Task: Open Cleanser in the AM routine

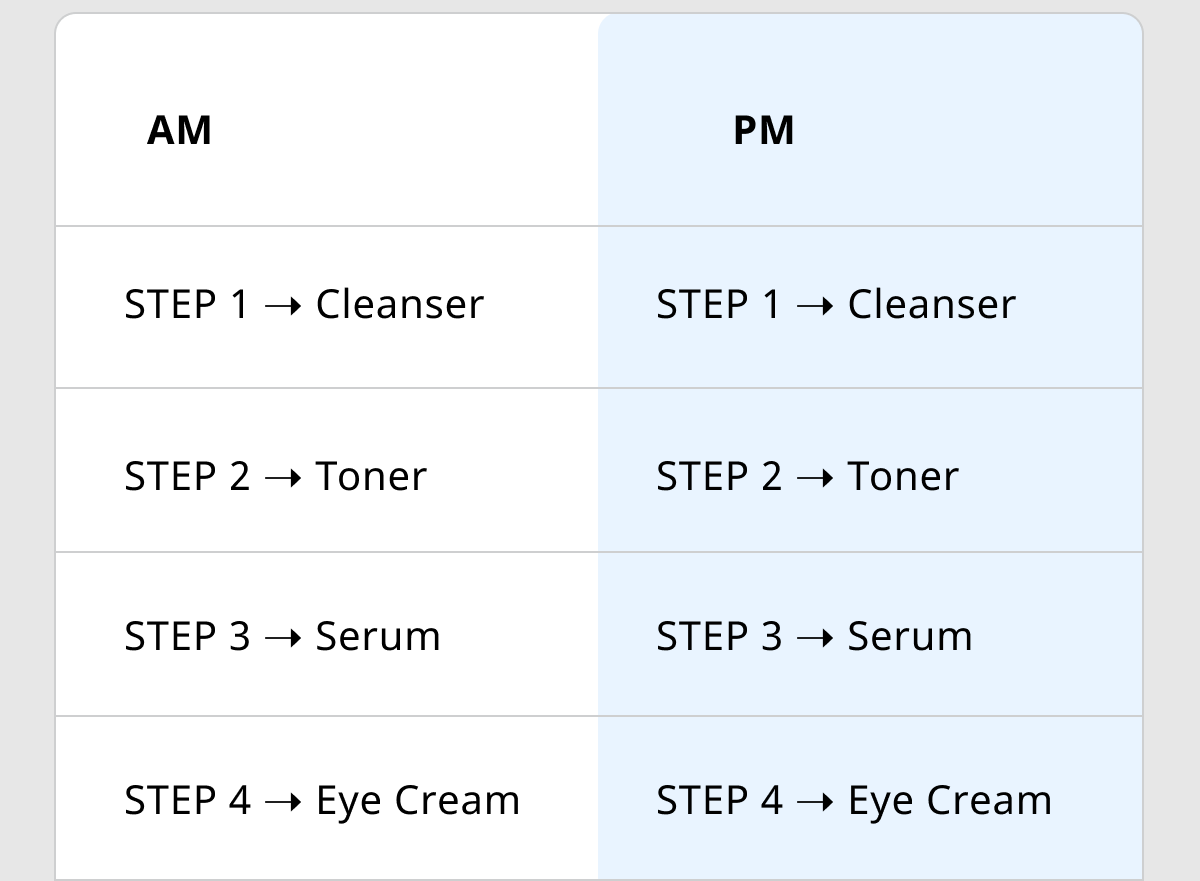Action: (400, 304)
